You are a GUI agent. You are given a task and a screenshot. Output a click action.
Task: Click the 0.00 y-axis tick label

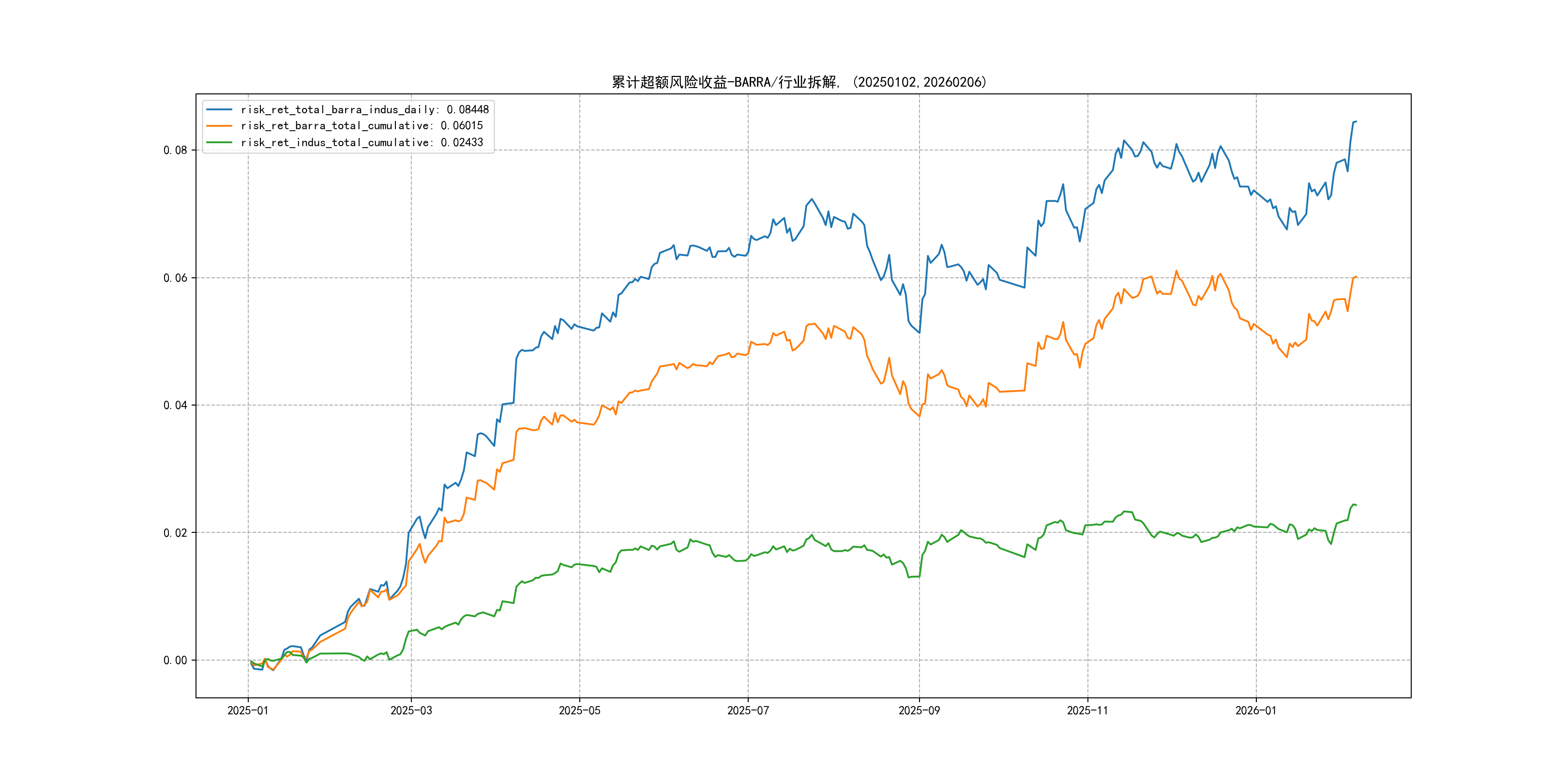point(175,661)
